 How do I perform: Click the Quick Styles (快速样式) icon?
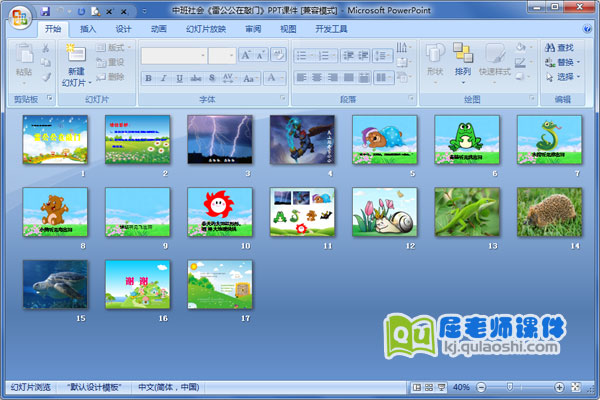(x=495, y=54)
